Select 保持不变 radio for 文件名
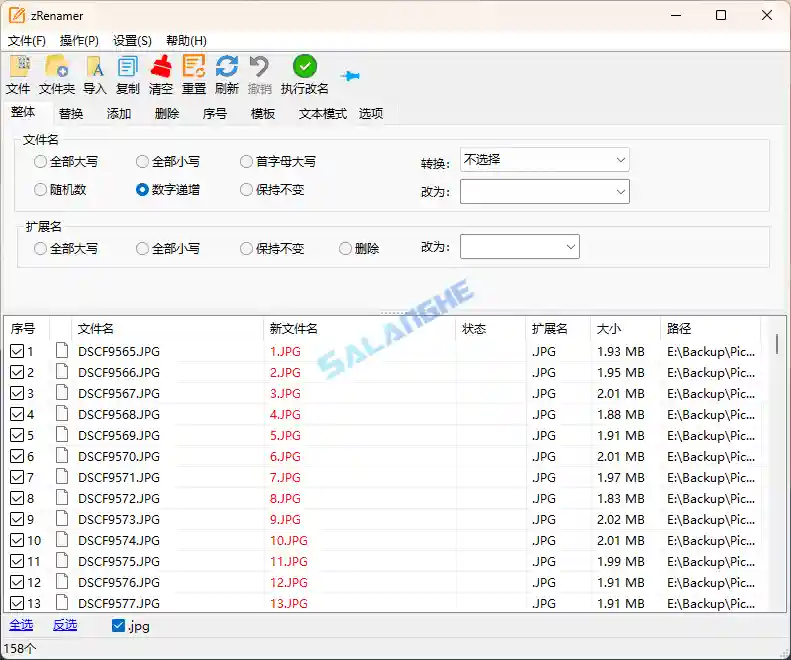The height and width of the screenshot is (660, 791). [246, 190]
